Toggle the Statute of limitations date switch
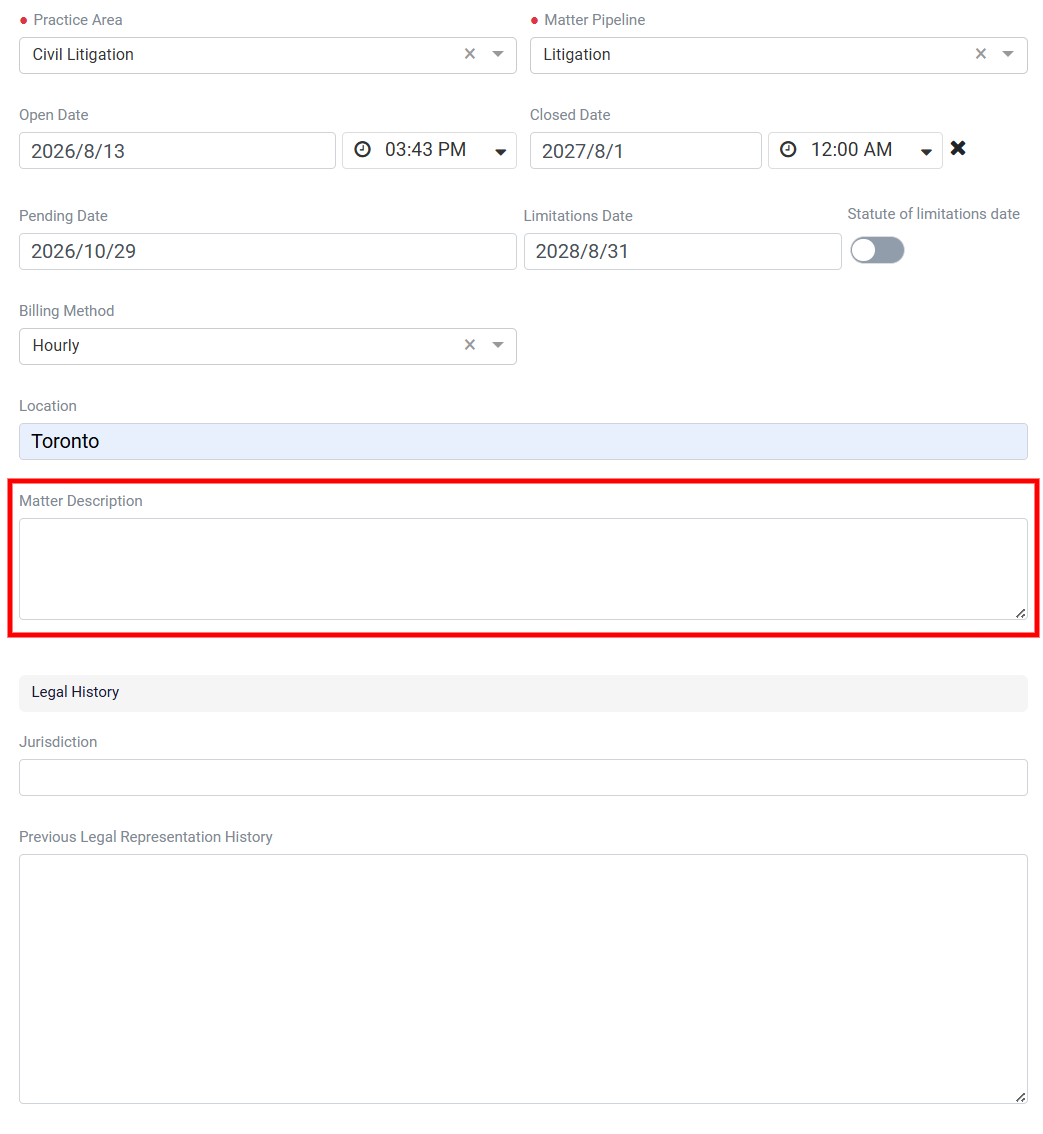 (877, 250)
